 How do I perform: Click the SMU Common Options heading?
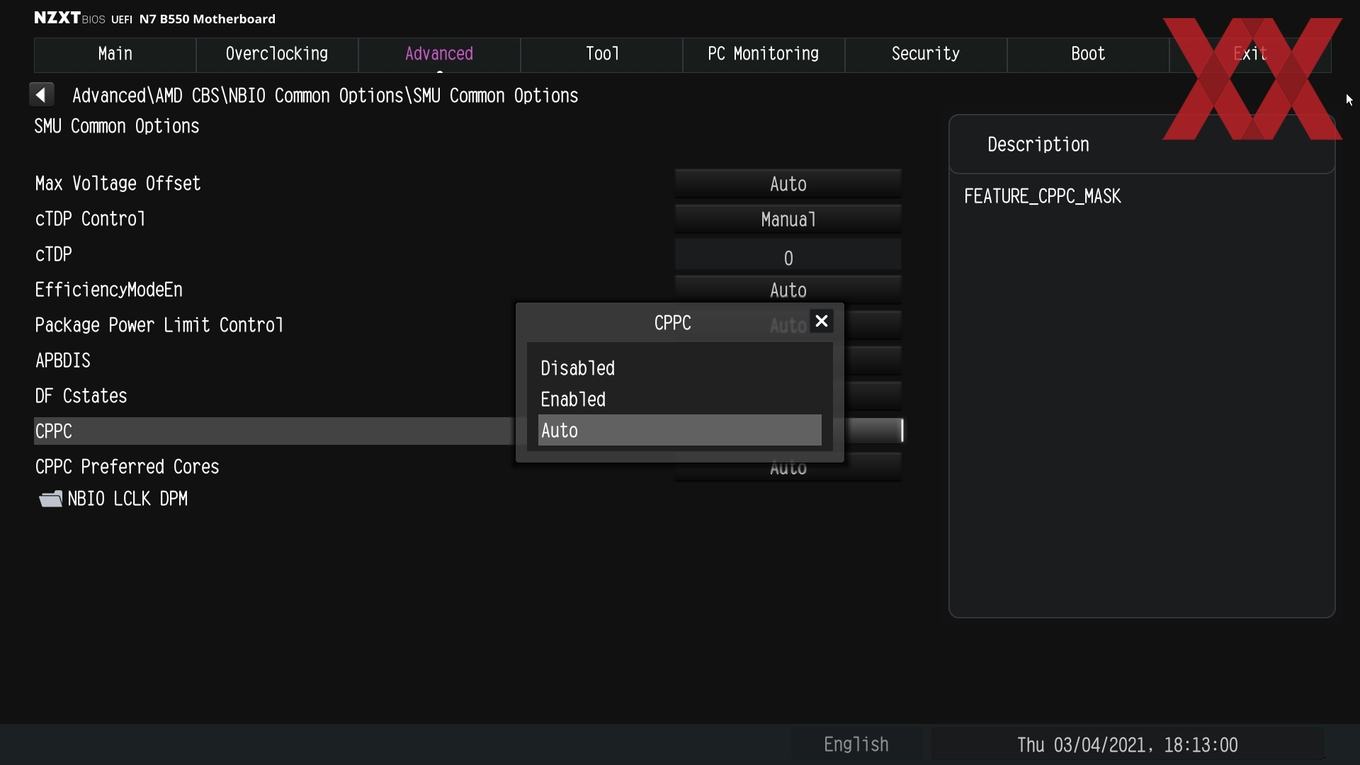(x=117, y=126)
